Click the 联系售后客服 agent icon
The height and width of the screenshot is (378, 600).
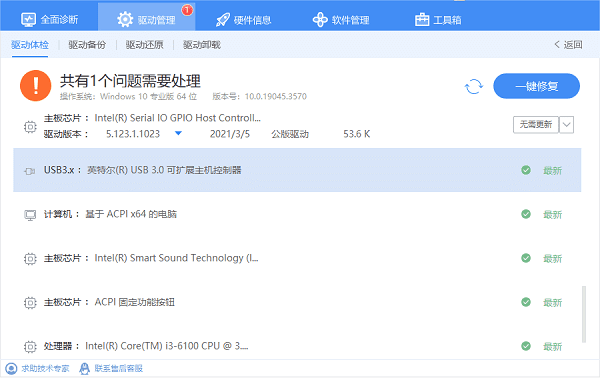click(84, 368)
